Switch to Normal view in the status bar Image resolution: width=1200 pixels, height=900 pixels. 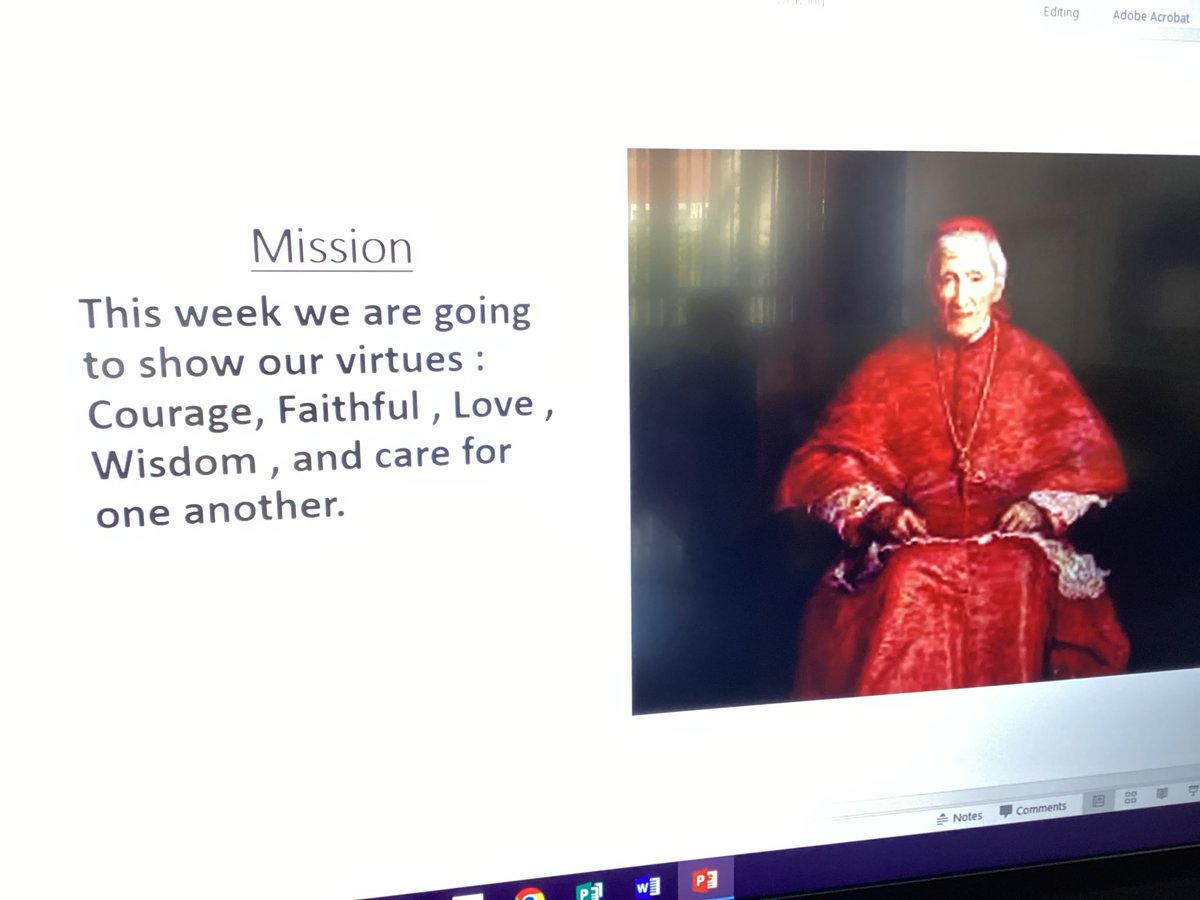coord(1098,800)
